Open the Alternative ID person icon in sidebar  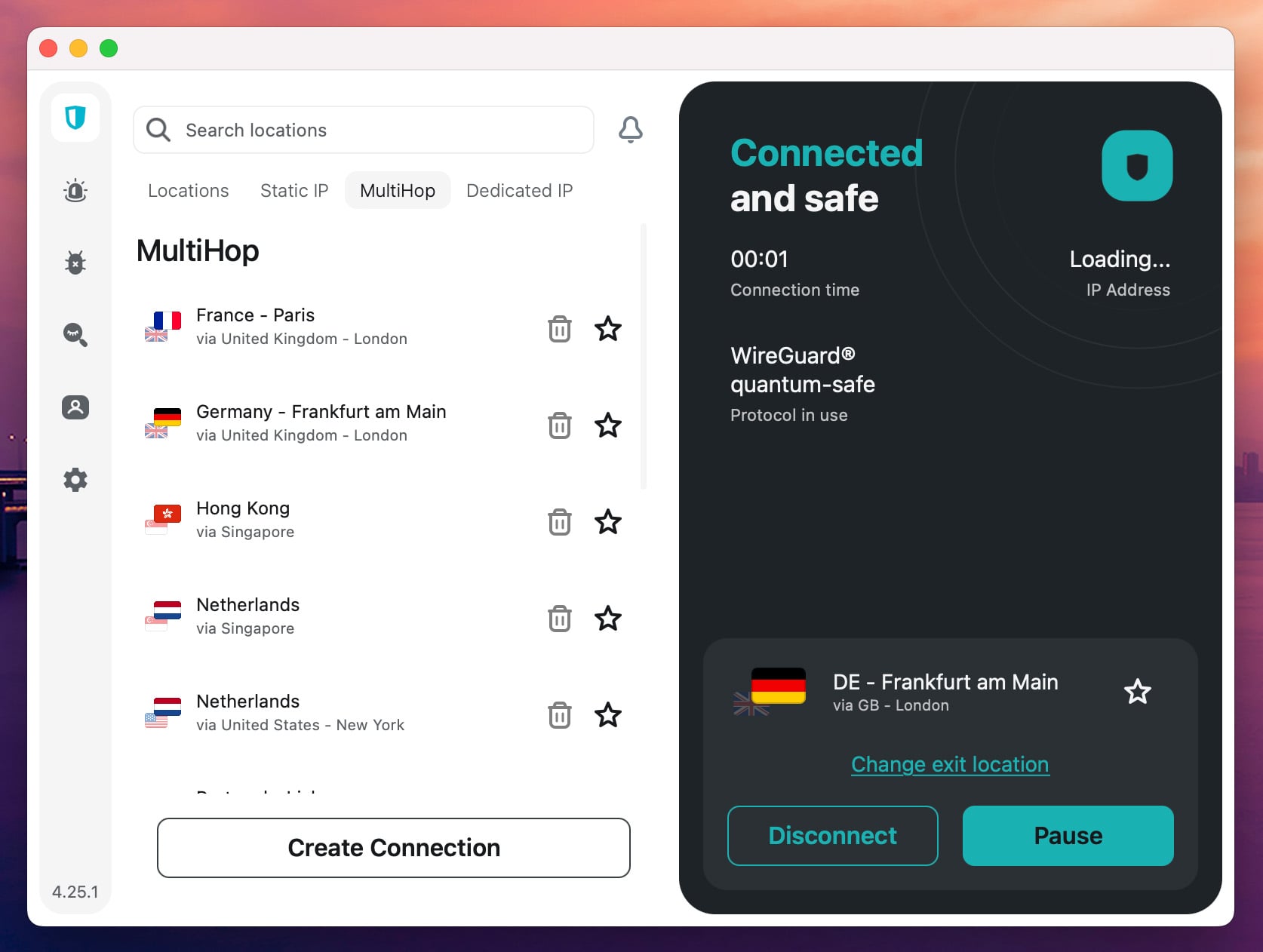[x=75, y=407]
